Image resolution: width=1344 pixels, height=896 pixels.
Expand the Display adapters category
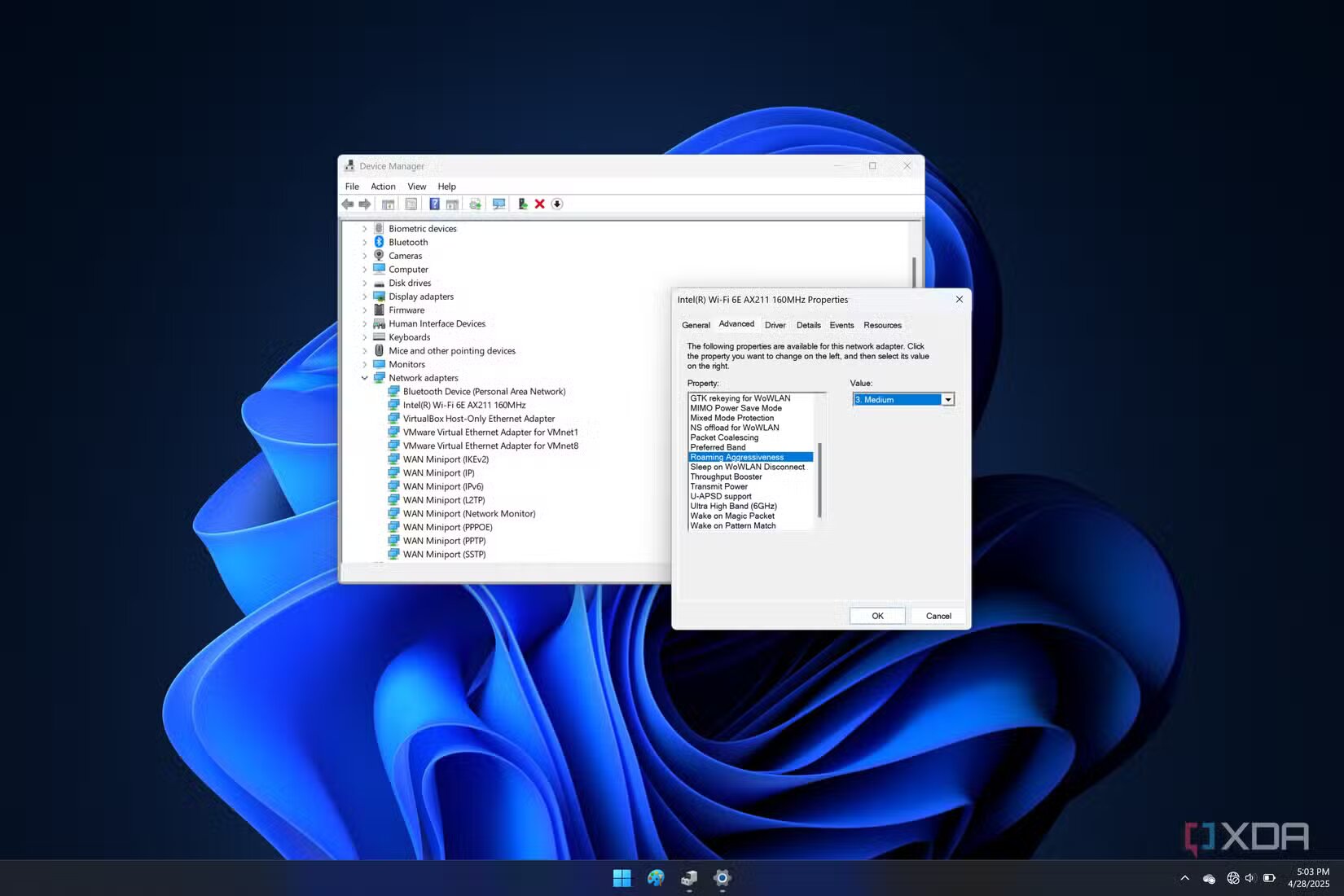[364, 297]
